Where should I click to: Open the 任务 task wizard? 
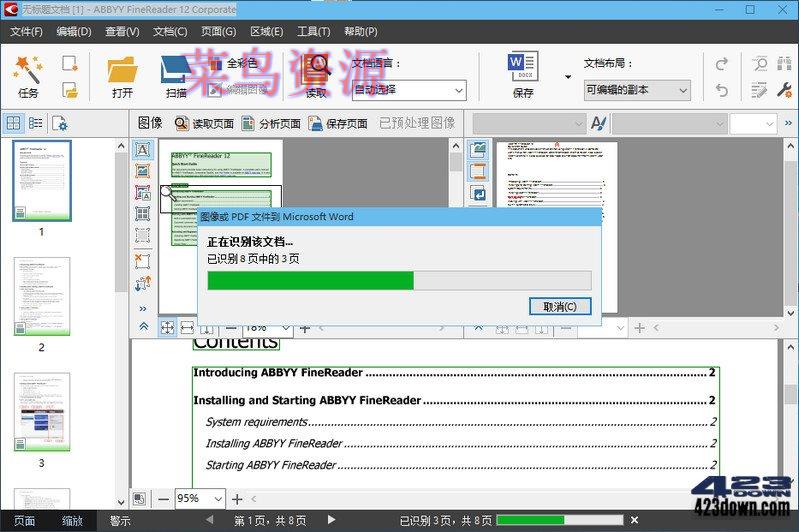tap(28, 76)
